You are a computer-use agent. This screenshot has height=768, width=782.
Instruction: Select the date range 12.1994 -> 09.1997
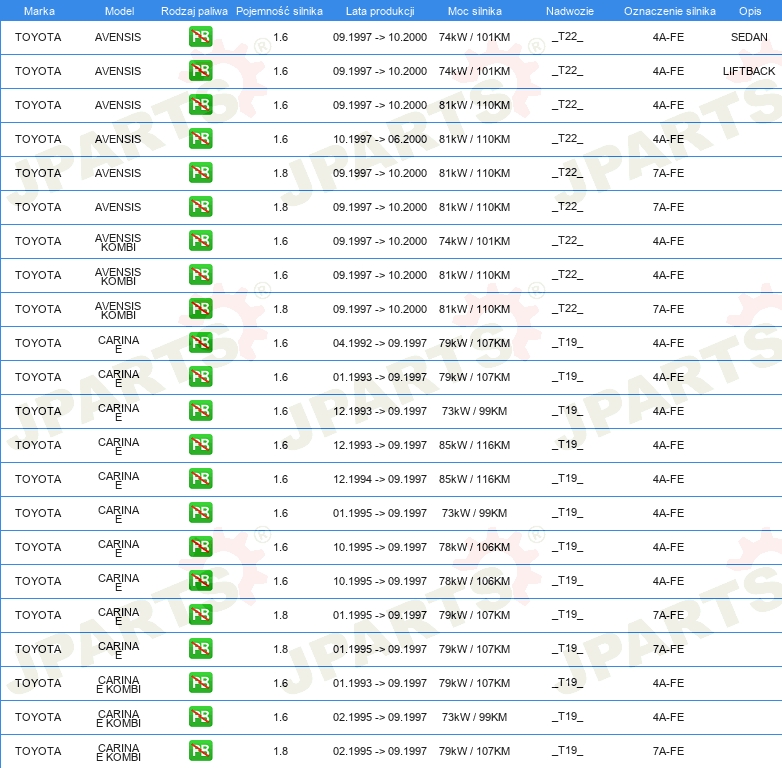point(380,479)
